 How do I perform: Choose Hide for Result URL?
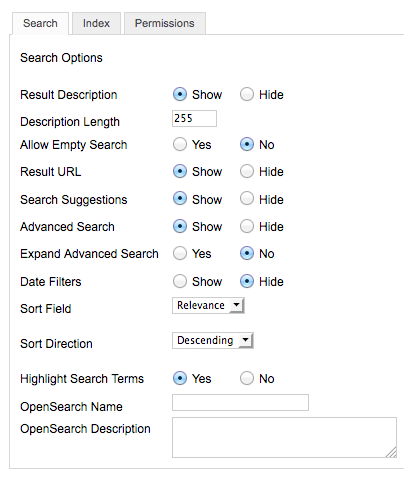(x=247, y=171)
